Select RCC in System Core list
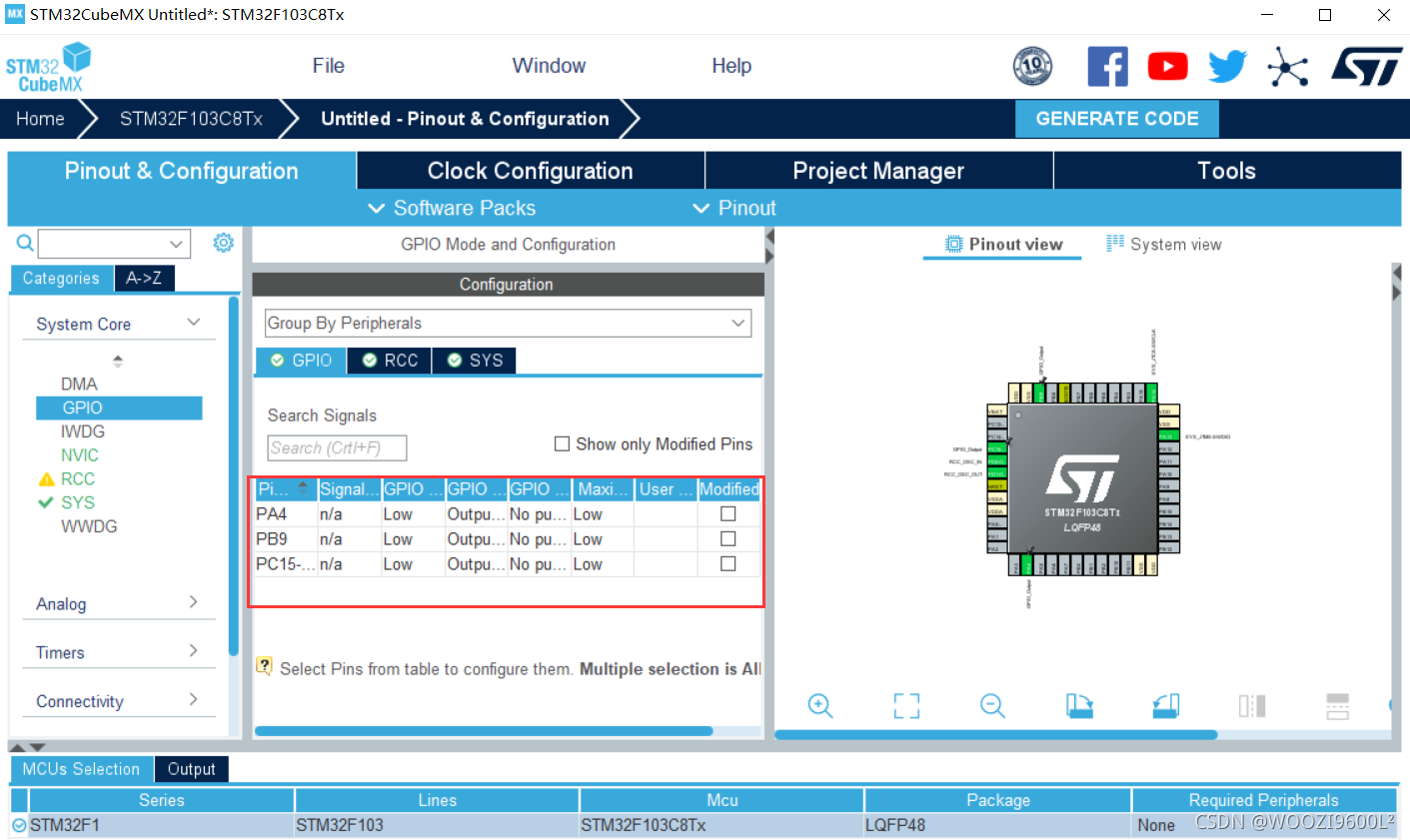The image size is (1410, 840). point(78,479)
